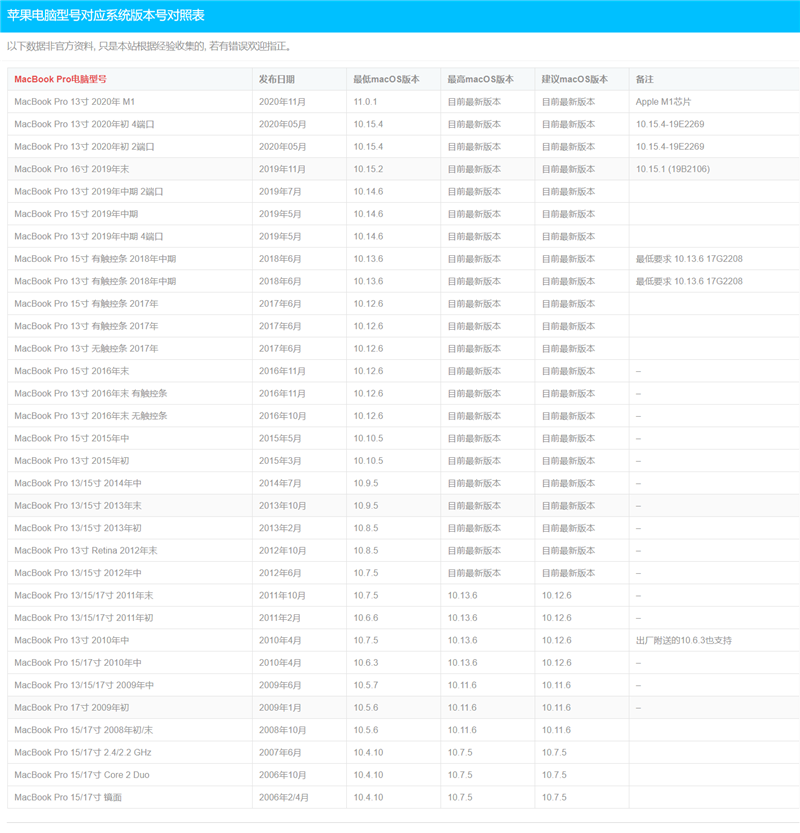Click the 2013年2月 release date cell
This screenshot has width=800, height=833.
tap(280, 528)
